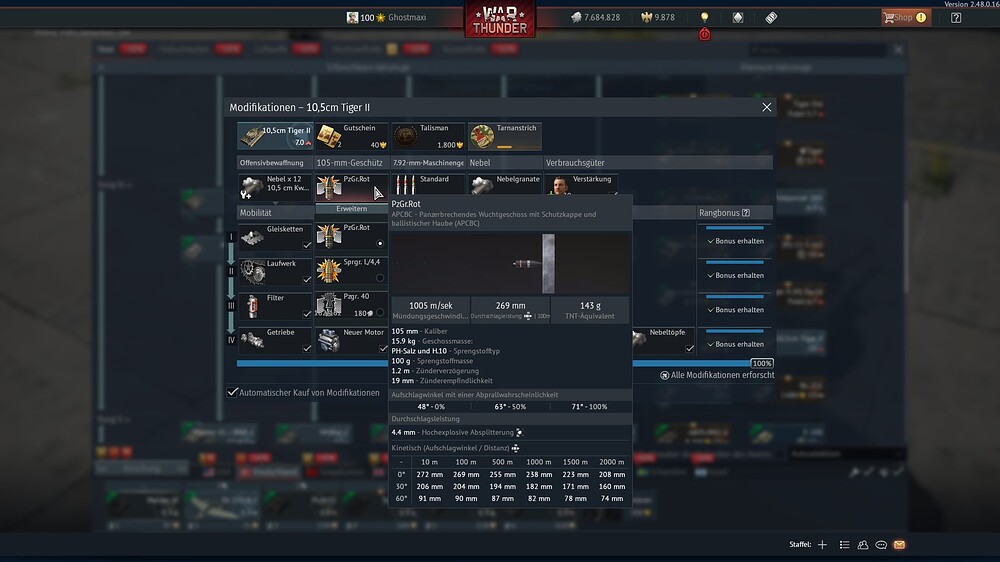Image resolution: width=1000 pixels, height=562 pixels.
Task: Open the Golden Eagles balance 9.878
Action: click(x=658, y=17)
